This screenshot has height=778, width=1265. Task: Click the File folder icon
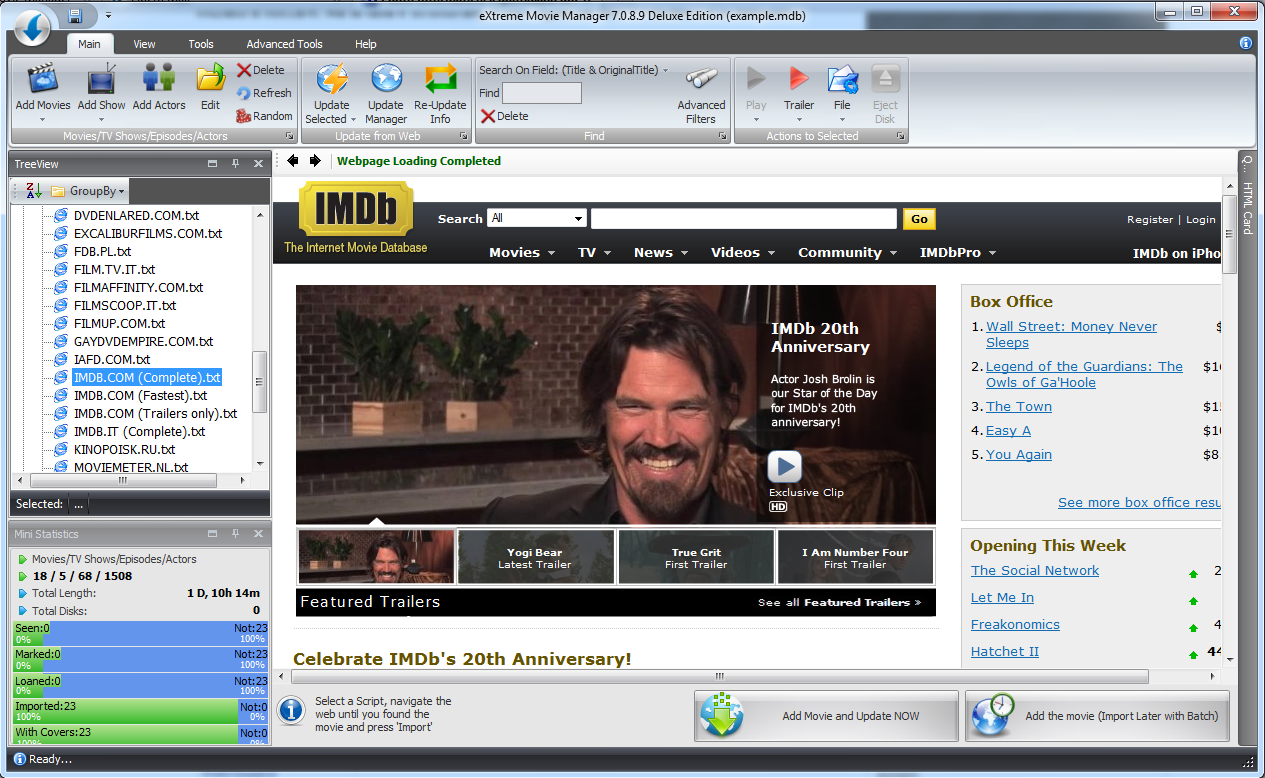tap(842, 79)
